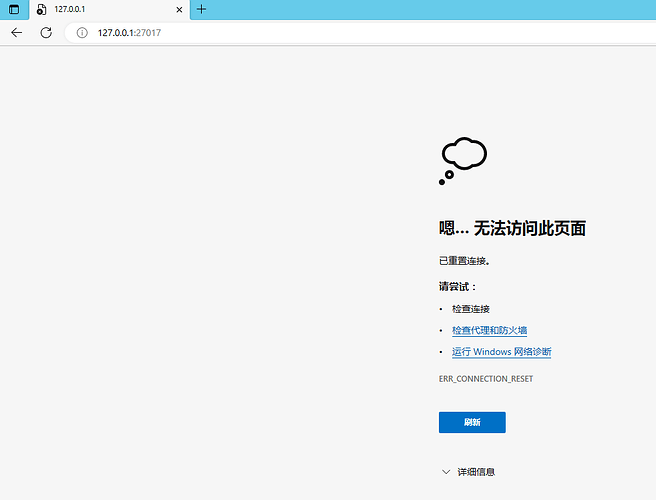656x500 pixels.
Task: Click the 请尝试 label
Action: click(458, 286)
